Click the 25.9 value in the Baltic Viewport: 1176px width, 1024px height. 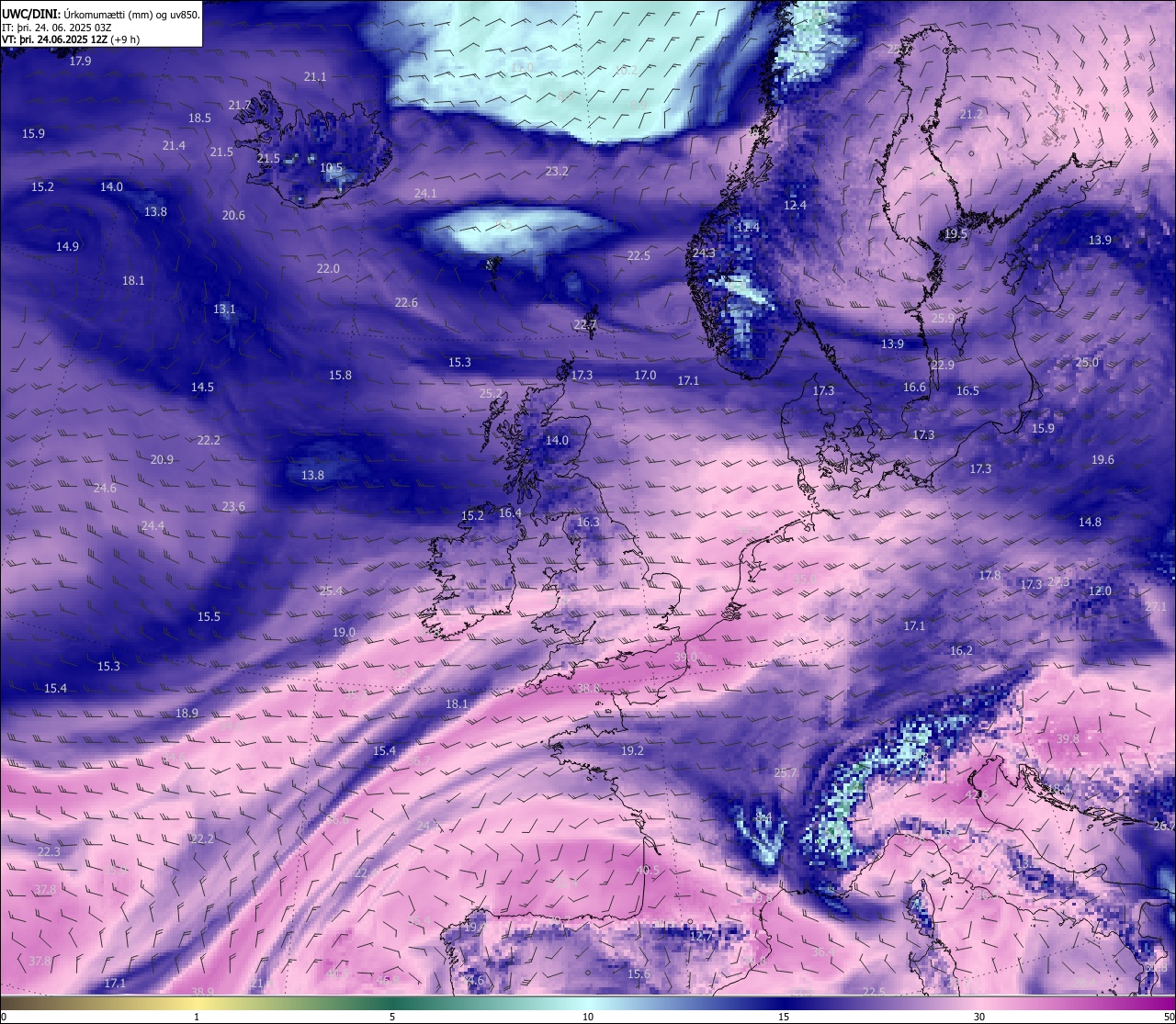pyautogui.click(x=943, y=318)
